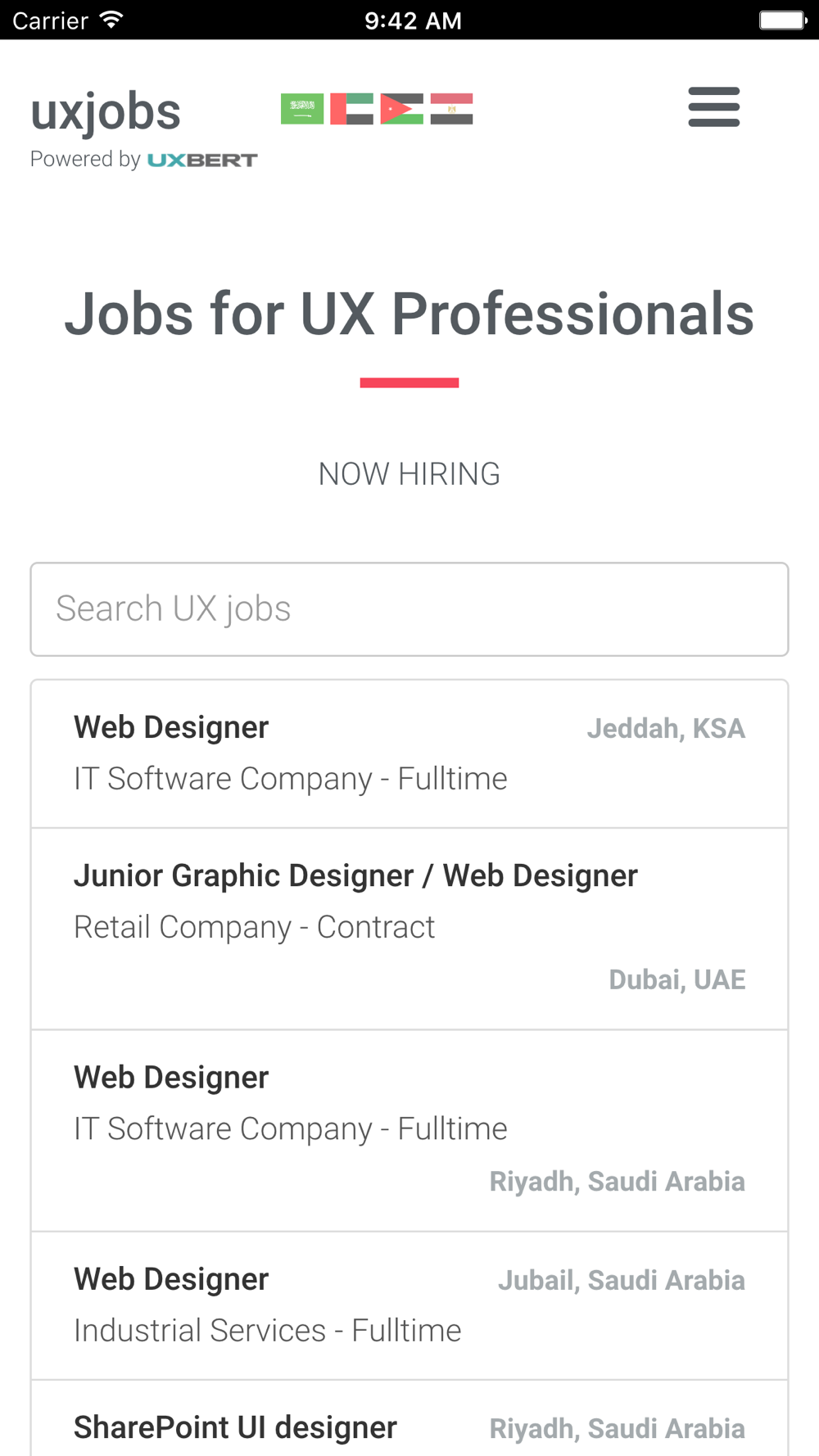The height and width of the screenshot is (1456, 819).
Task: Click the Jeddah, KSA location label
Action: (x=666, y=729)
